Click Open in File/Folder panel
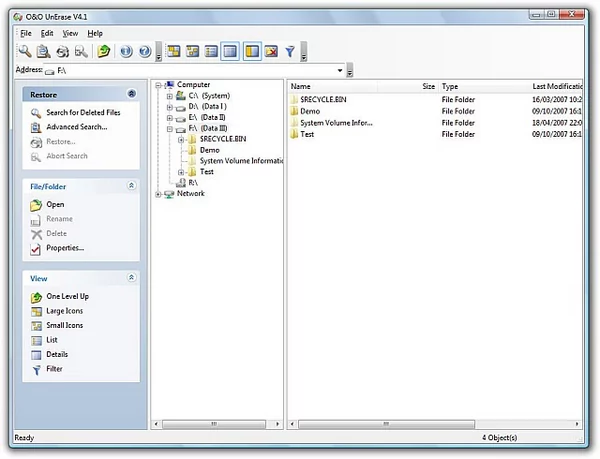The width and height of the screenshot is (600, 459). coord(55,205)
